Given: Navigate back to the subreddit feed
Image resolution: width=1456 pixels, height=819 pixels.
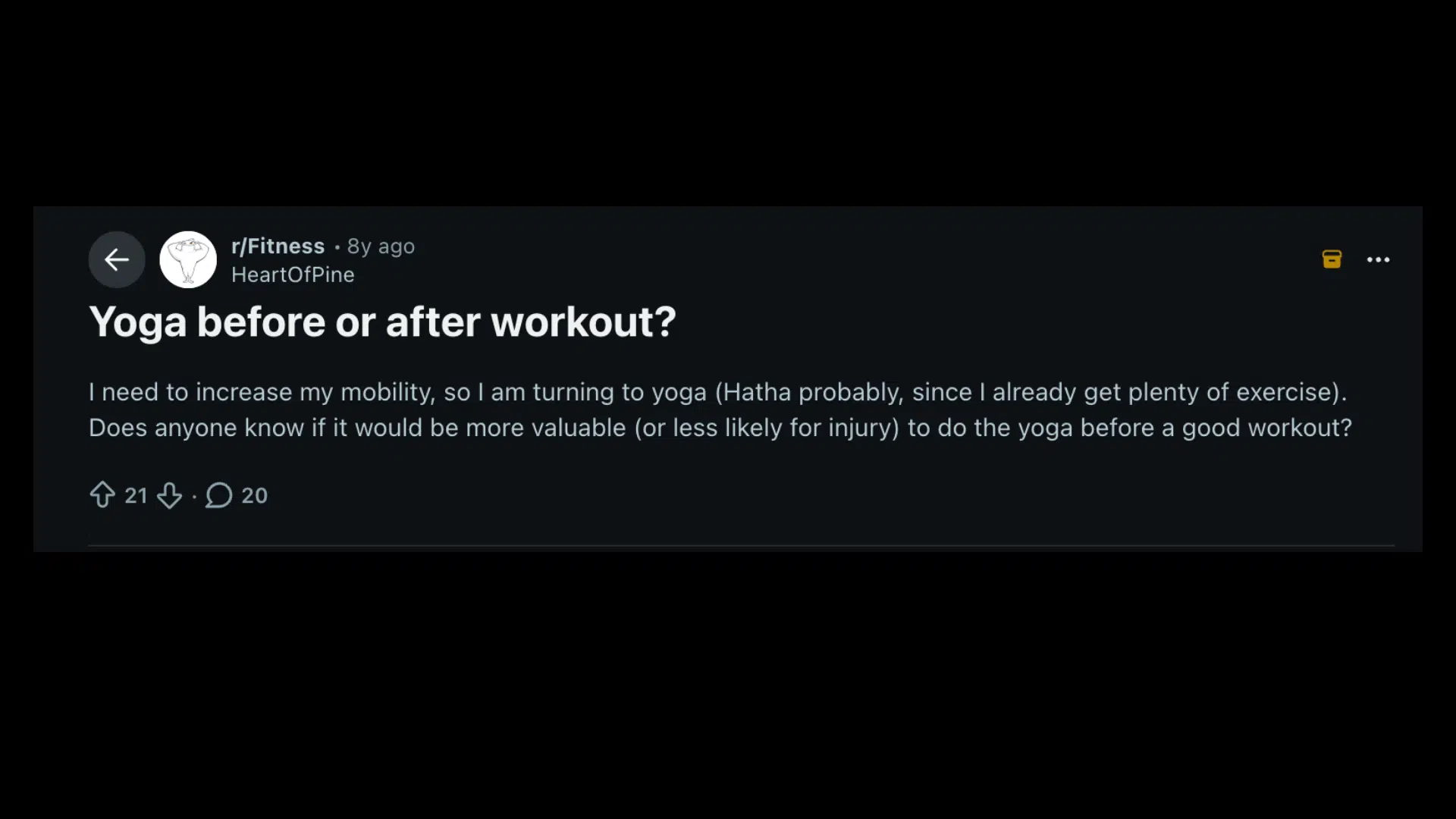Looking at the screenshot, I should coord(116,259).
